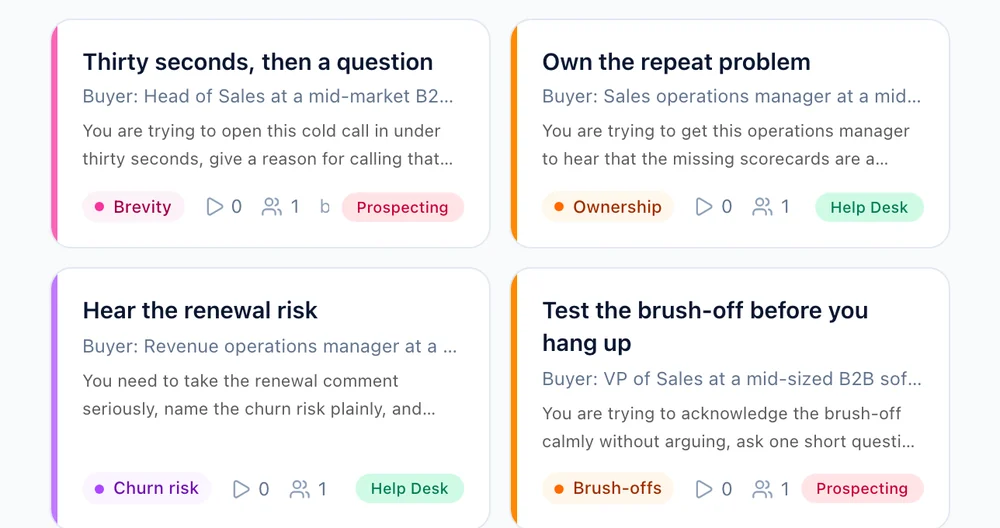The image size is (1000, 528).
Task: Open 'Thirty seconds, then a question' scenario
Action: point(258,62)
